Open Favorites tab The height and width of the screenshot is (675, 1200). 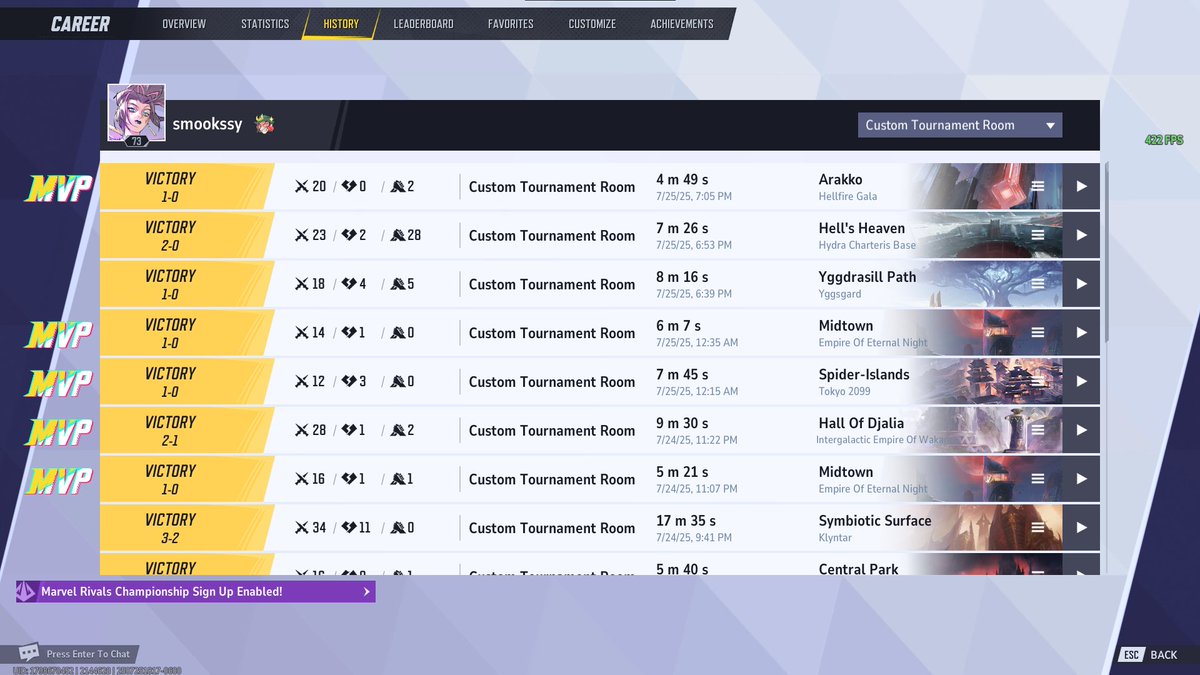click(510, 24)
